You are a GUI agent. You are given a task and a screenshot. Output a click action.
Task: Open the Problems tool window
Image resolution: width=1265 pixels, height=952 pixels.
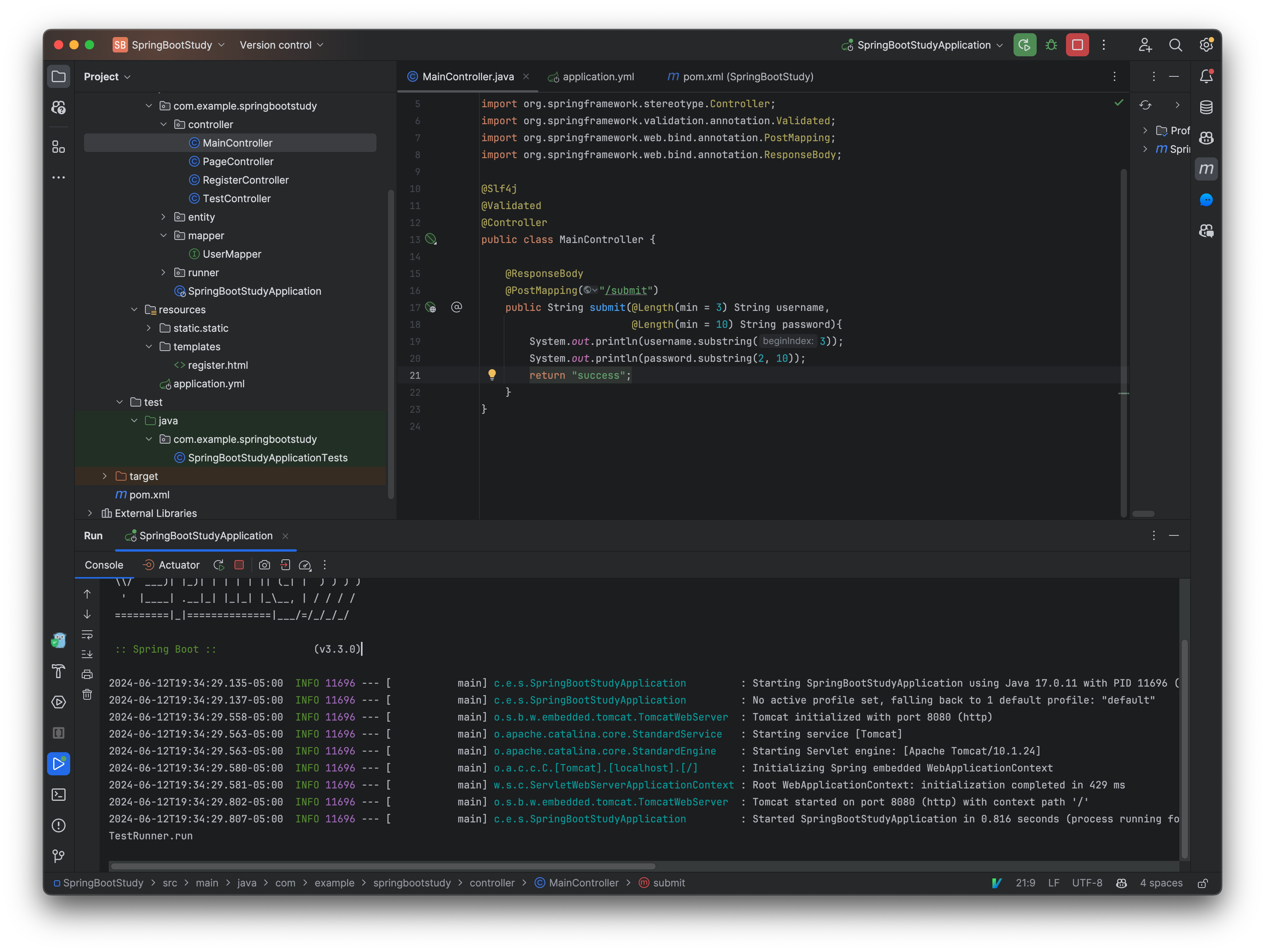click(58, 825)
